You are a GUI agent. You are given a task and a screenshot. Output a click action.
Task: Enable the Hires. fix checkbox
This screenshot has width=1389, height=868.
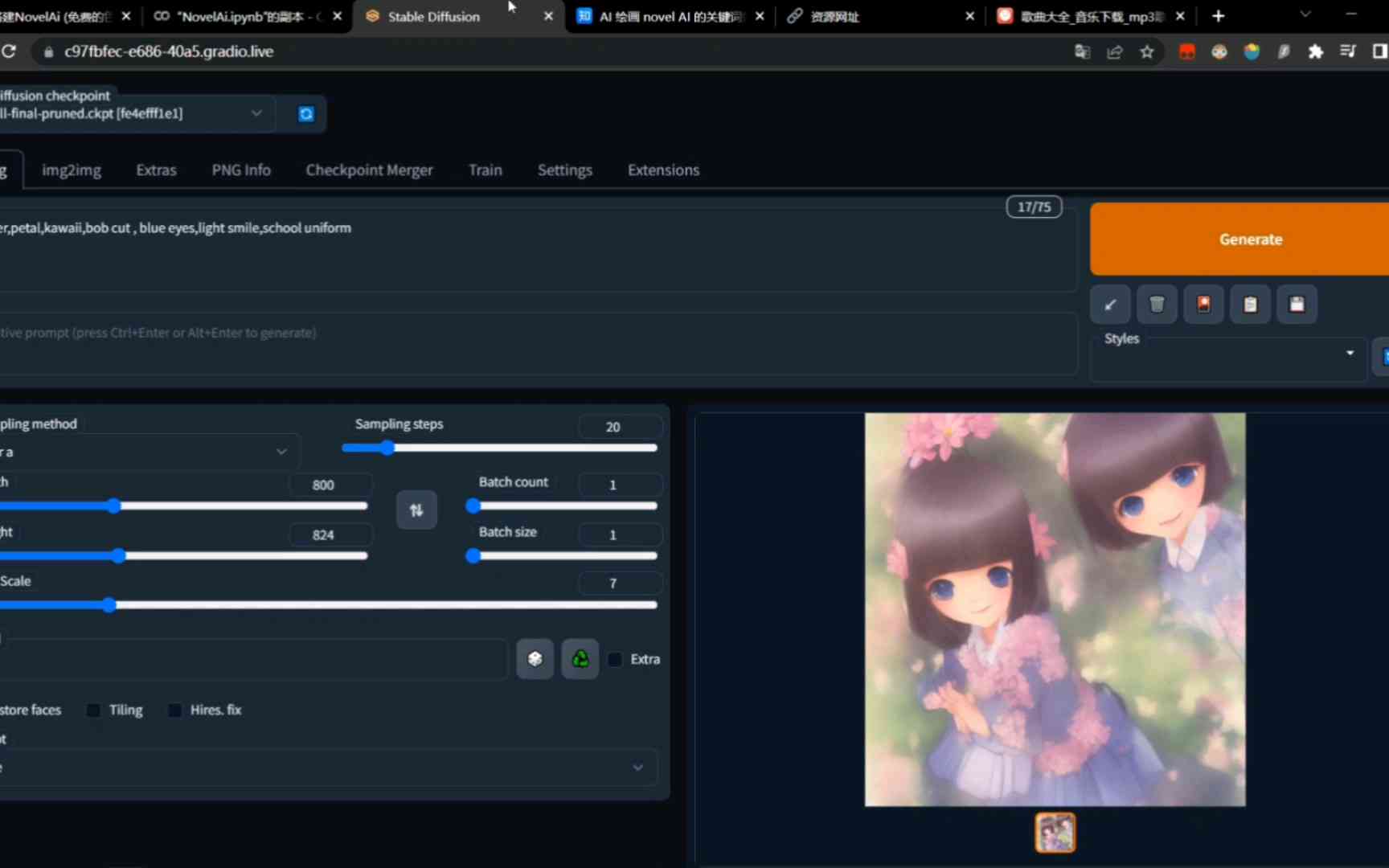coord(174,710)
